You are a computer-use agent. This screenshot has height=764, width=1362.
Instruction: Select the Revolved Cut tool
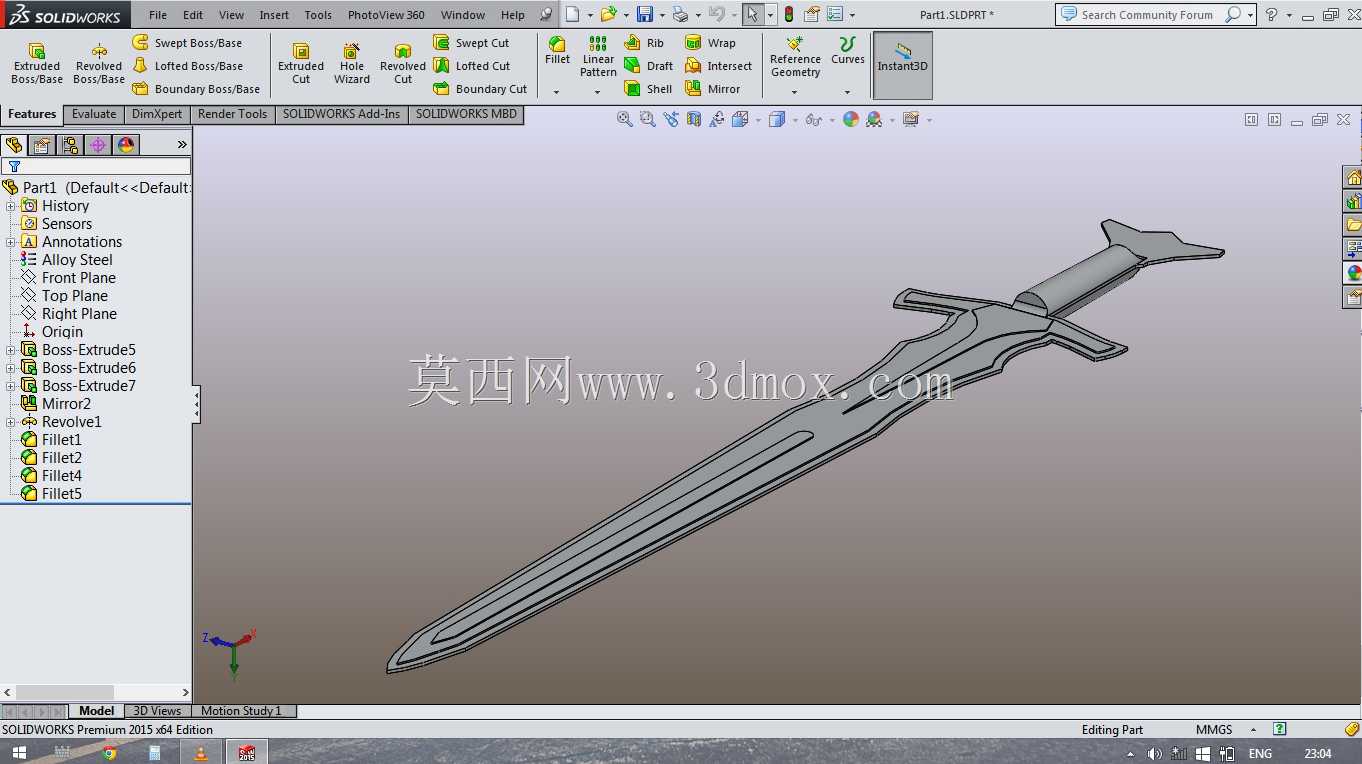point(403,64)
